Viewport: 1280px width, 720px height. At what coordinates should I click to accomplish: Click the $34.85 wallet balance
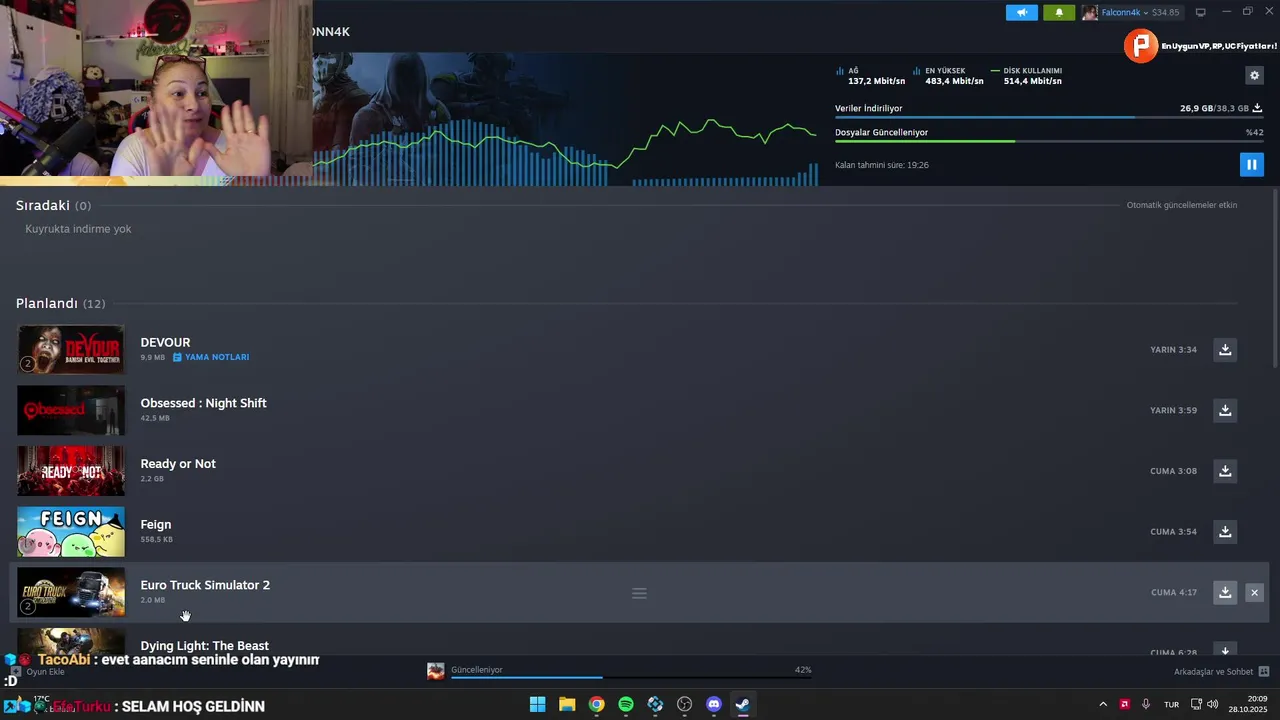pos(1166,12)
